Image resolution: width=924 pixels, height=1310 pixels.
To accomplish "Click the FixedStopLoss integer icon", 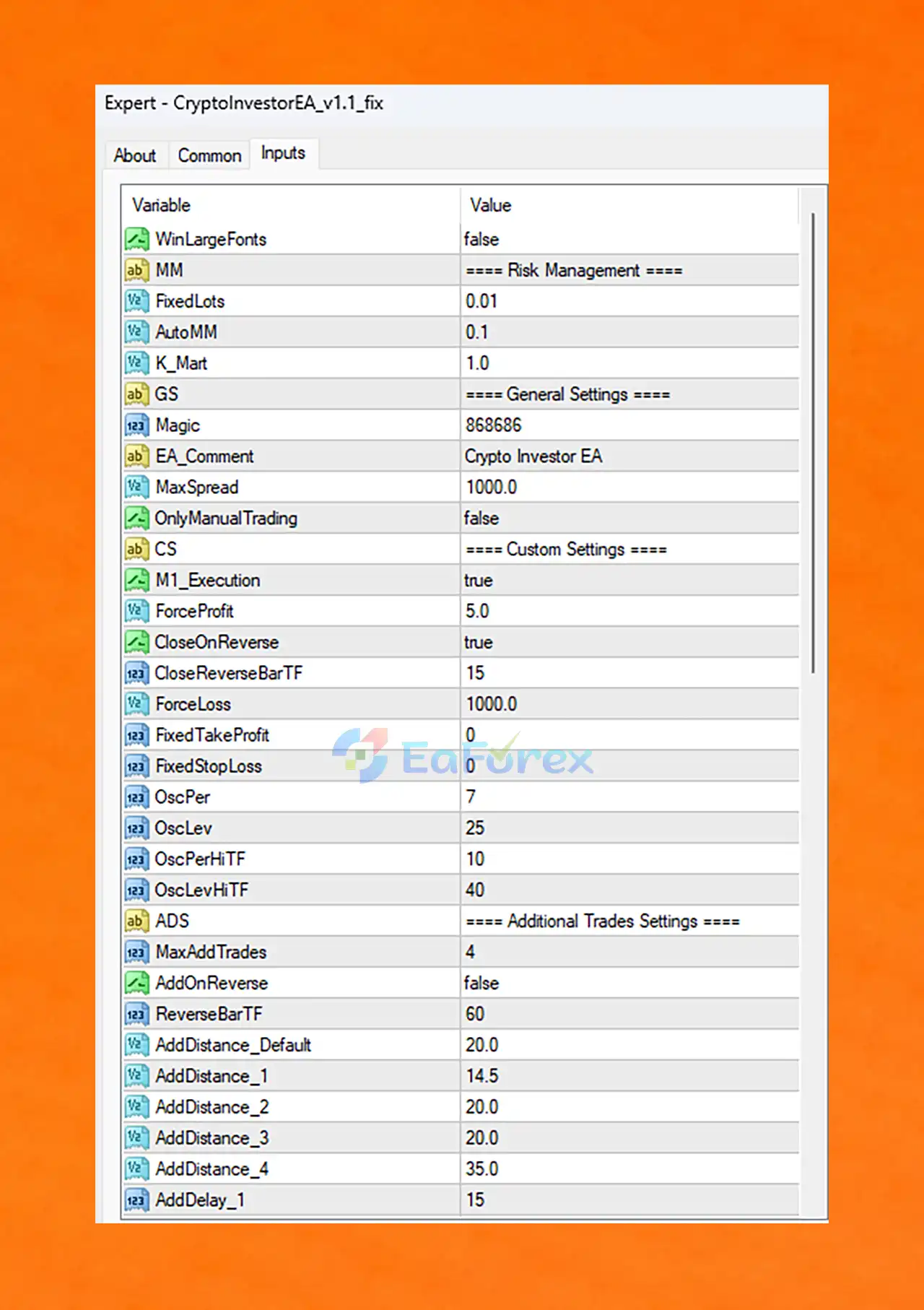I will click(136, 766).
